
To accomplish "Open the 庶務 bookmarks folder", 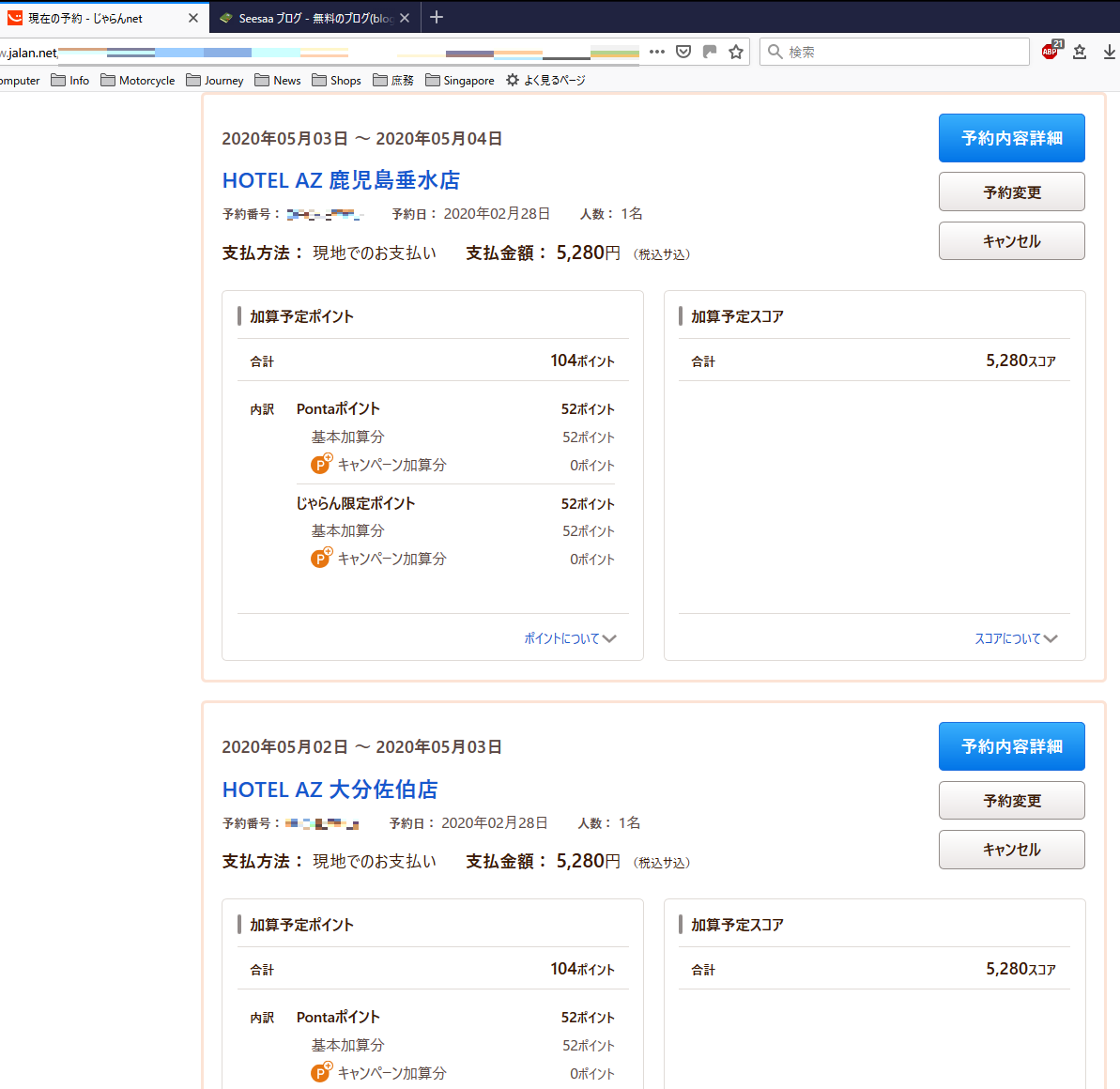I will click(x=393, y=81).
